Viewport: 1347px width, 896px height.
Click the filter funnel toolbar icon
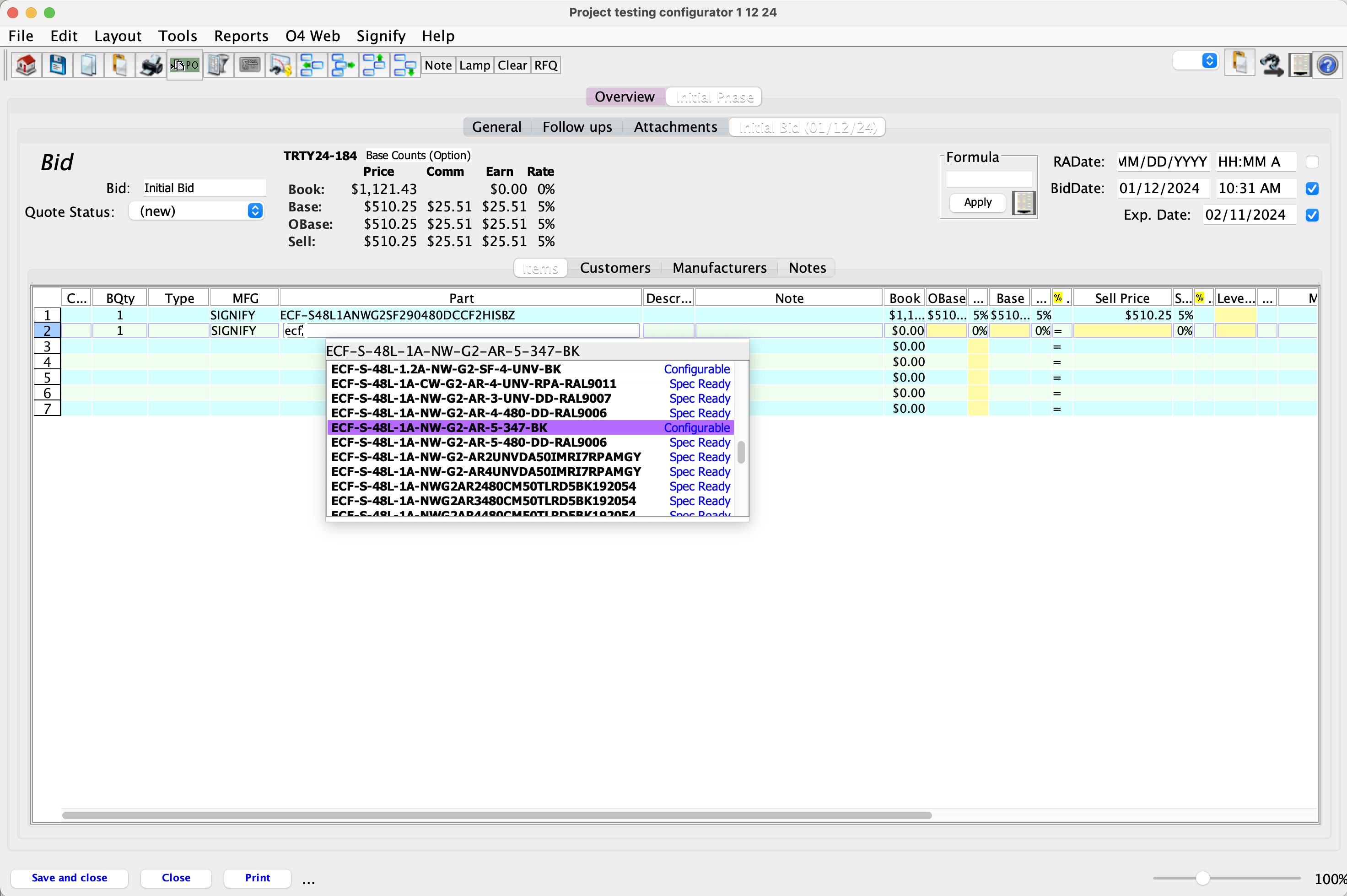[218, 65]
